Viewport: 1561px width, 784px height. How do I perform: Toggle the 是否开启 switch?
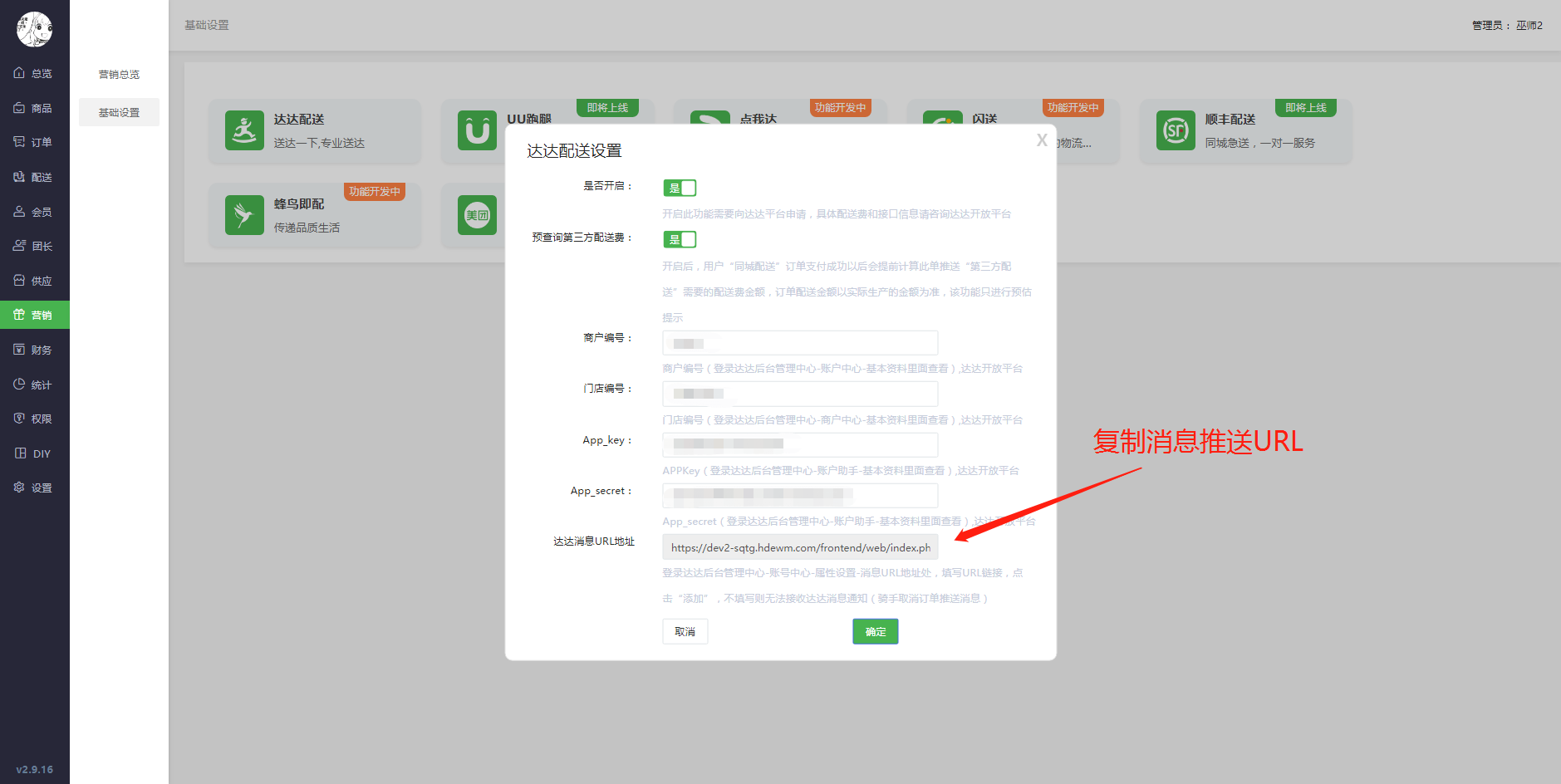[680, 188]
